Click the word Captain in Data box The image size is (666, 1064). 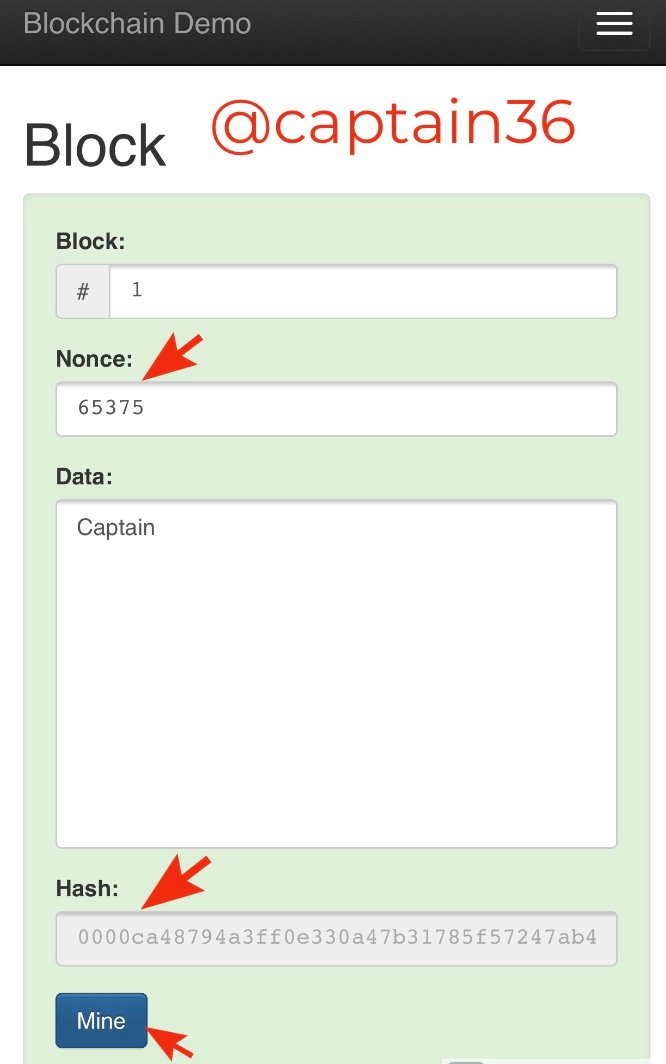pyautogui.click(x=116, y=527)
